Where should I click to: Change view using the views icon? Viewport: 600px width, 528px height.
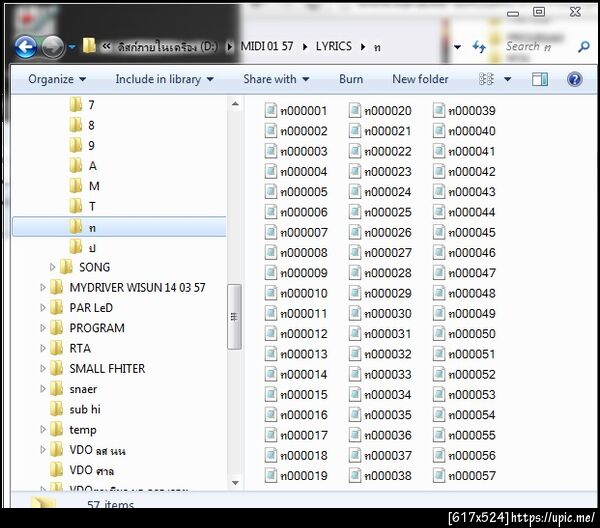[486, 79]
